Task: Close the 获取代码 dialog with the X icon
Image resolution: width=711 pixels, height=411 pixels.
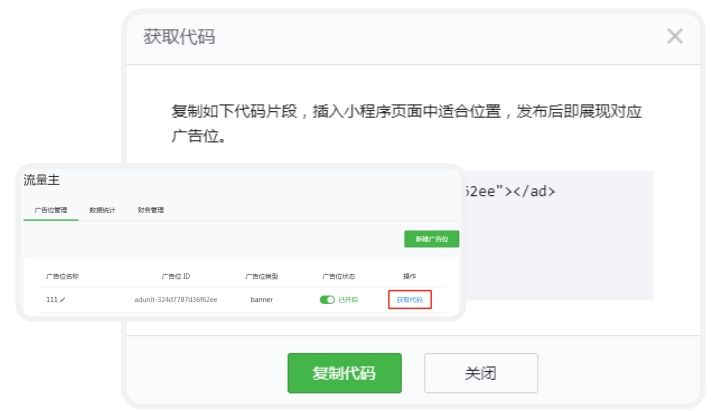Action: pyautogui.click(x=675, y=37)
